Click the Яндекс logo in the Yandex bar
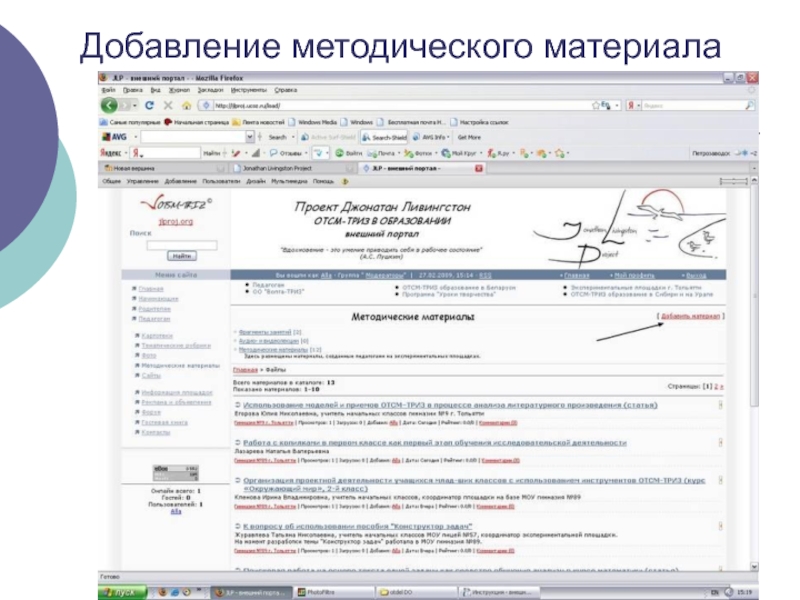Image resolution: width=800 pixels, height=600 pixels. [x=110, y=153]
